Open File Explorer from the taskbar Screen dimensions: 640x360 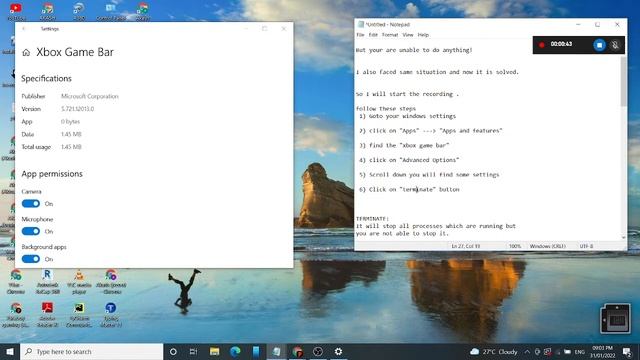[214, 351]
